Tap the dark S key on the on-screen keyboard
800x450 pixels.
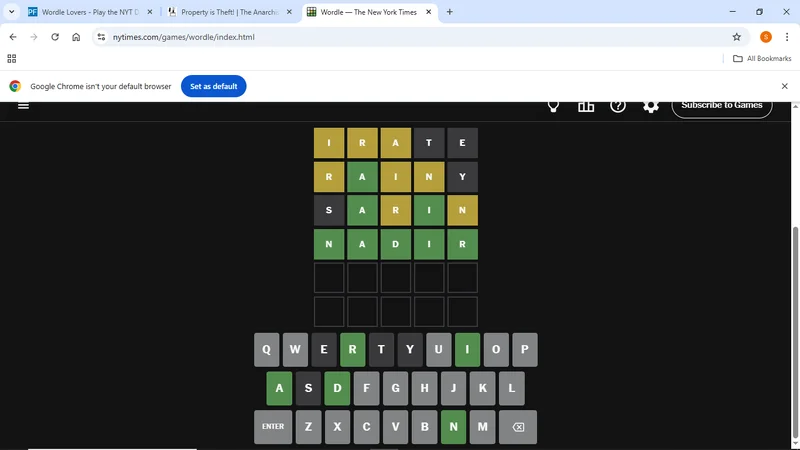coord(308,388)
